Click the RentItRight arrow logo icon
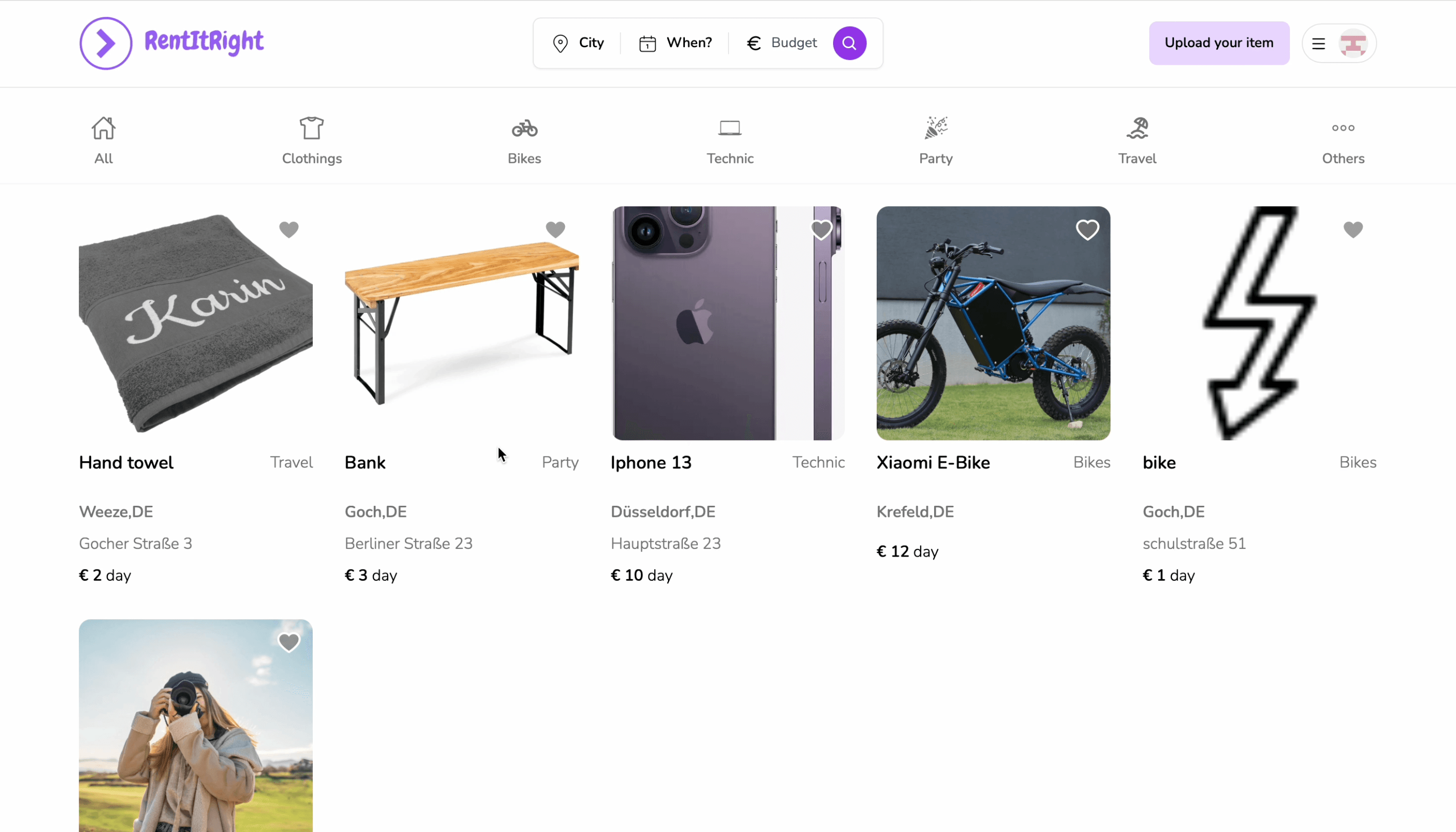The height and width of the screenshot is (832, 1456). (106, 44)
